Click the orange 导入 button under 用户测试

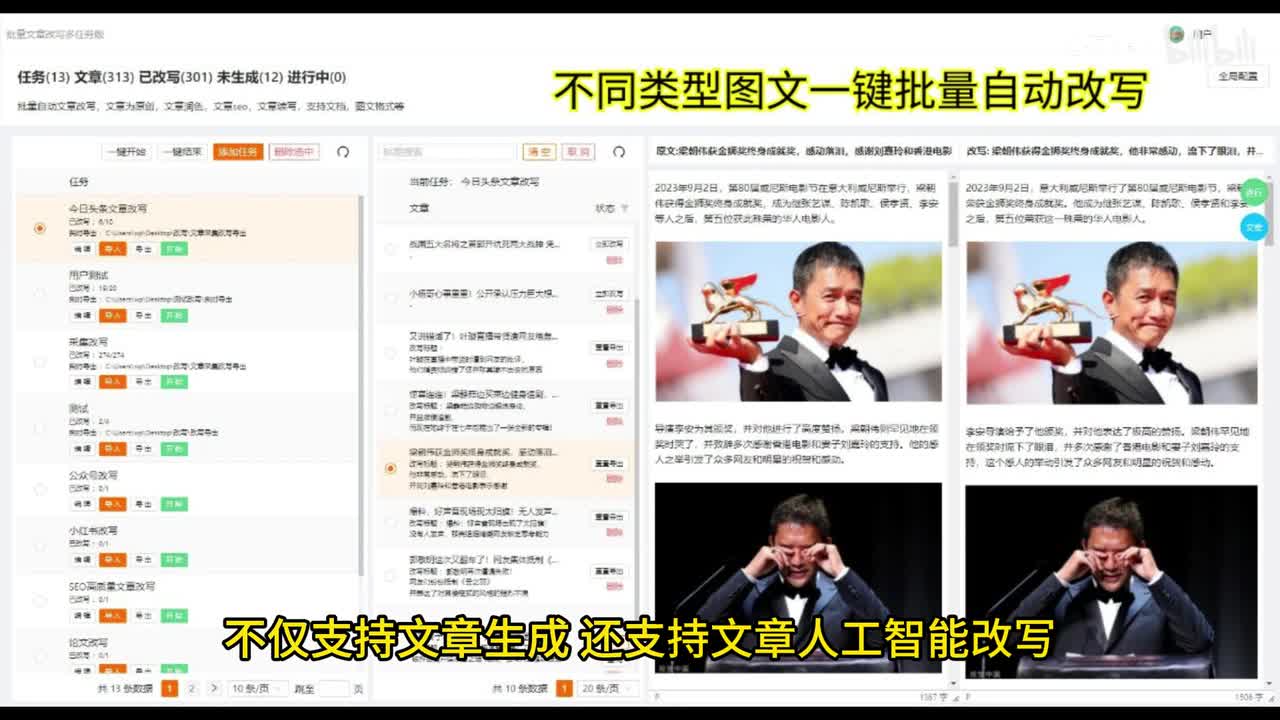point(113,316)
